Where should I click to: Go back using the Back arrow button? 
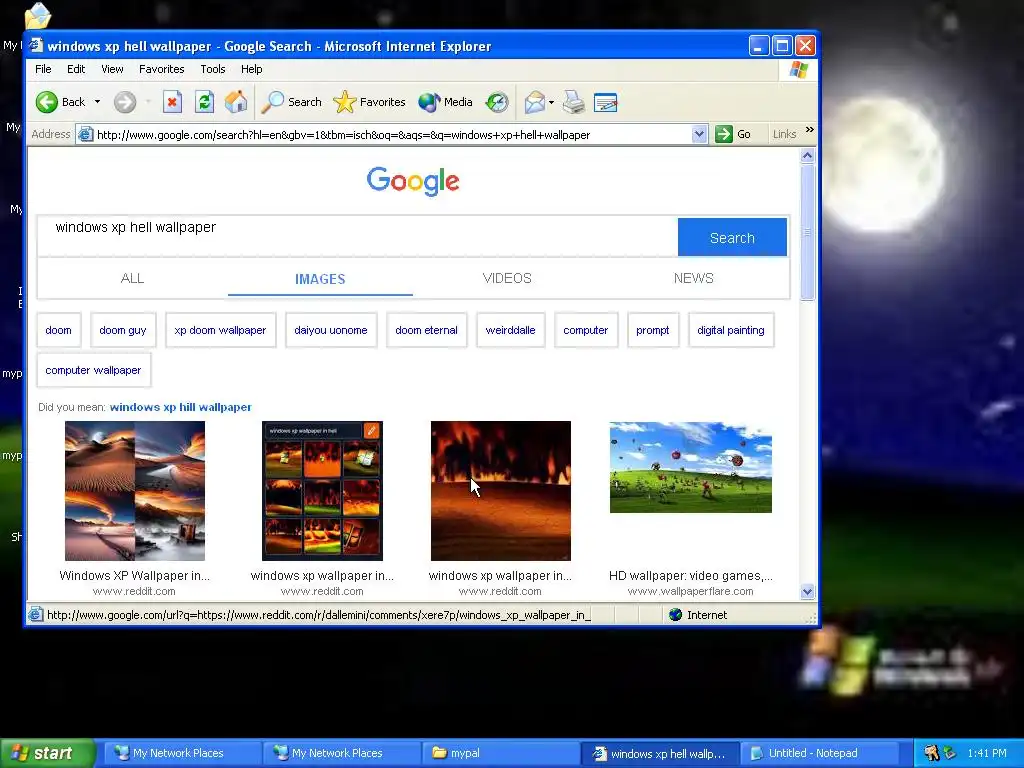[60, 102]
